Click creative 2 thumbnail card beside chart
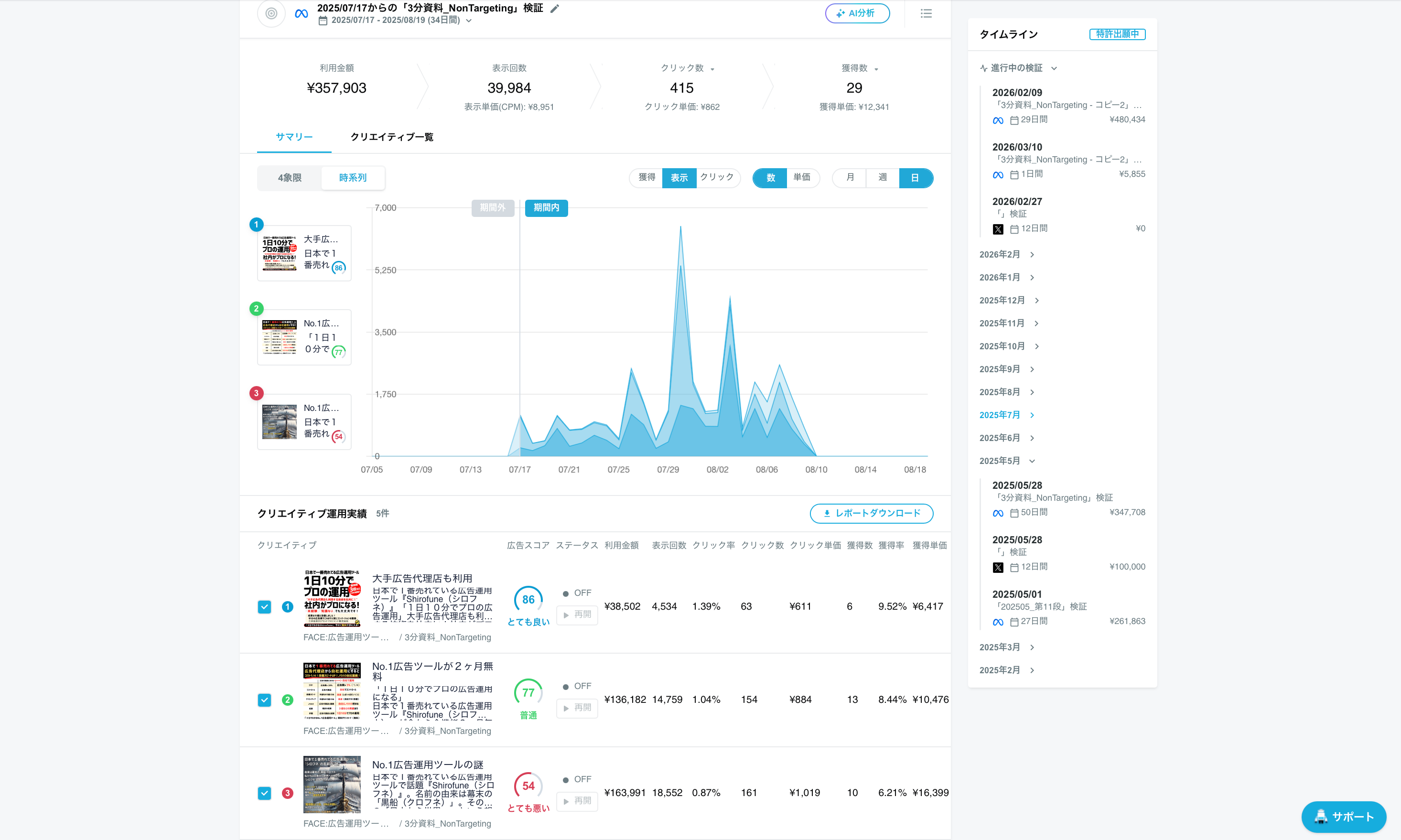1401x840 pixels. pyautogui.click(x=304, y=337)
